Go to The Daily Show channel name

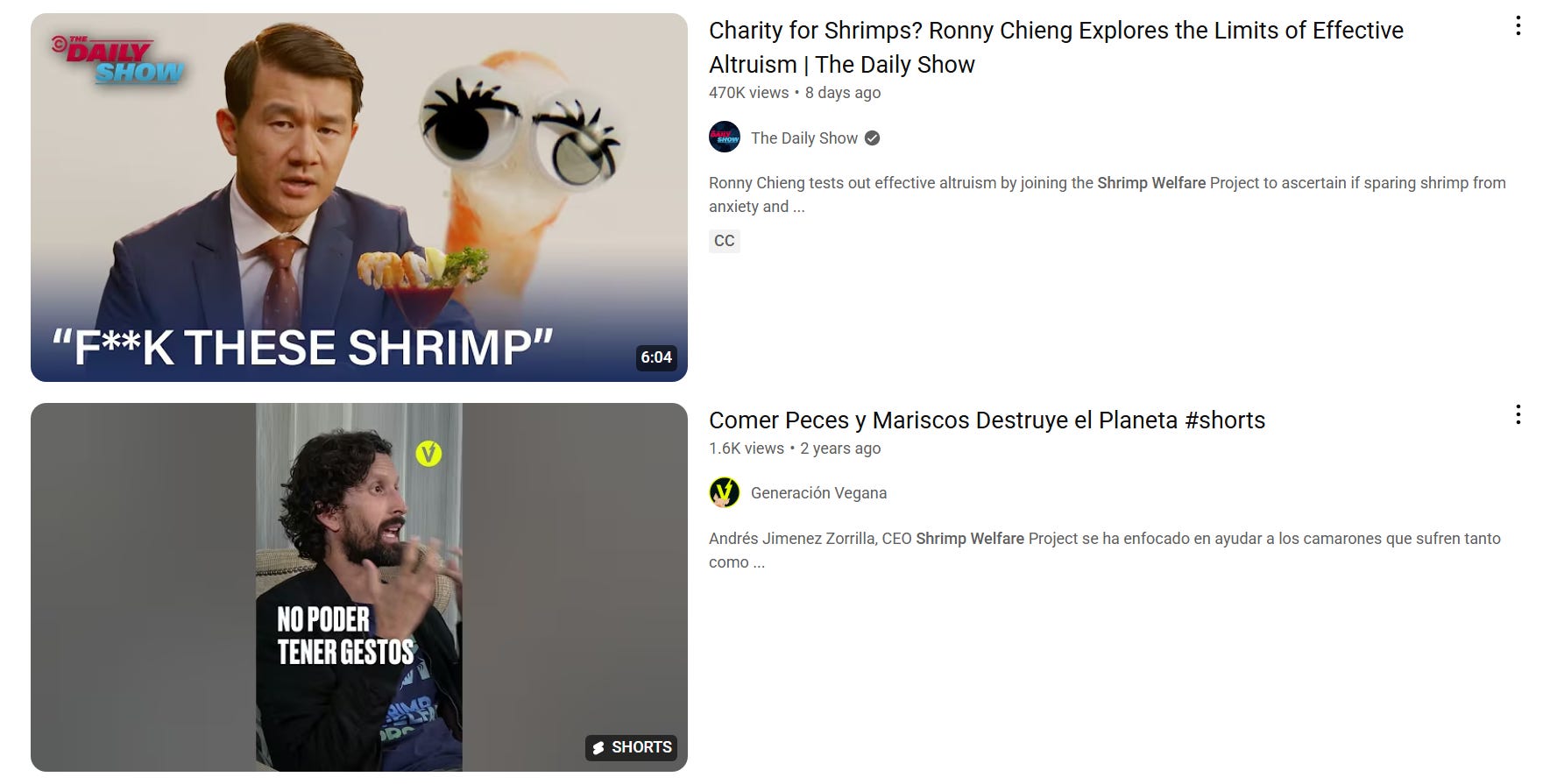[804, 138]
